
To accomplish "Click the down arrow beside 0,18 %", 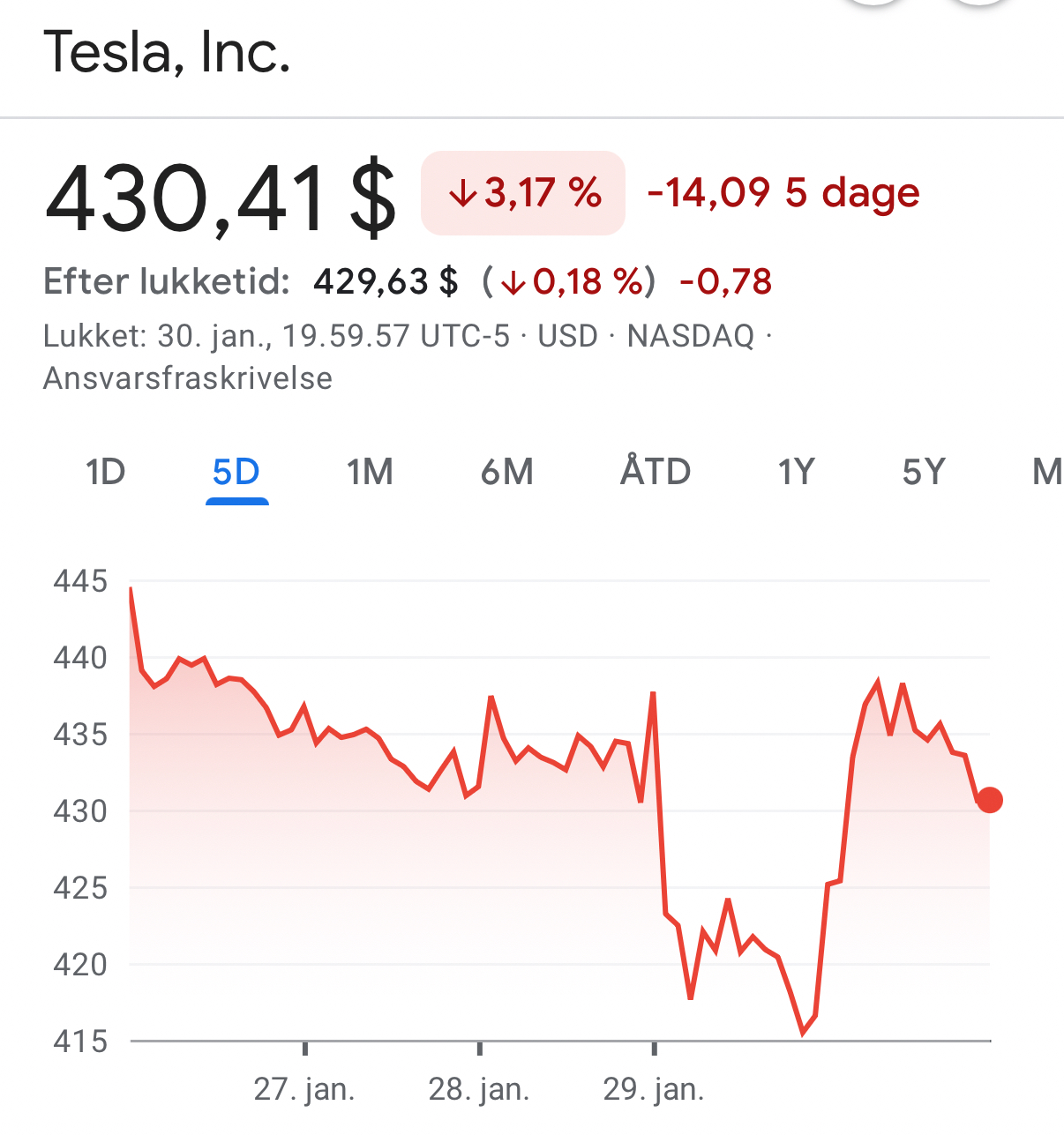I will pos(513,282).
